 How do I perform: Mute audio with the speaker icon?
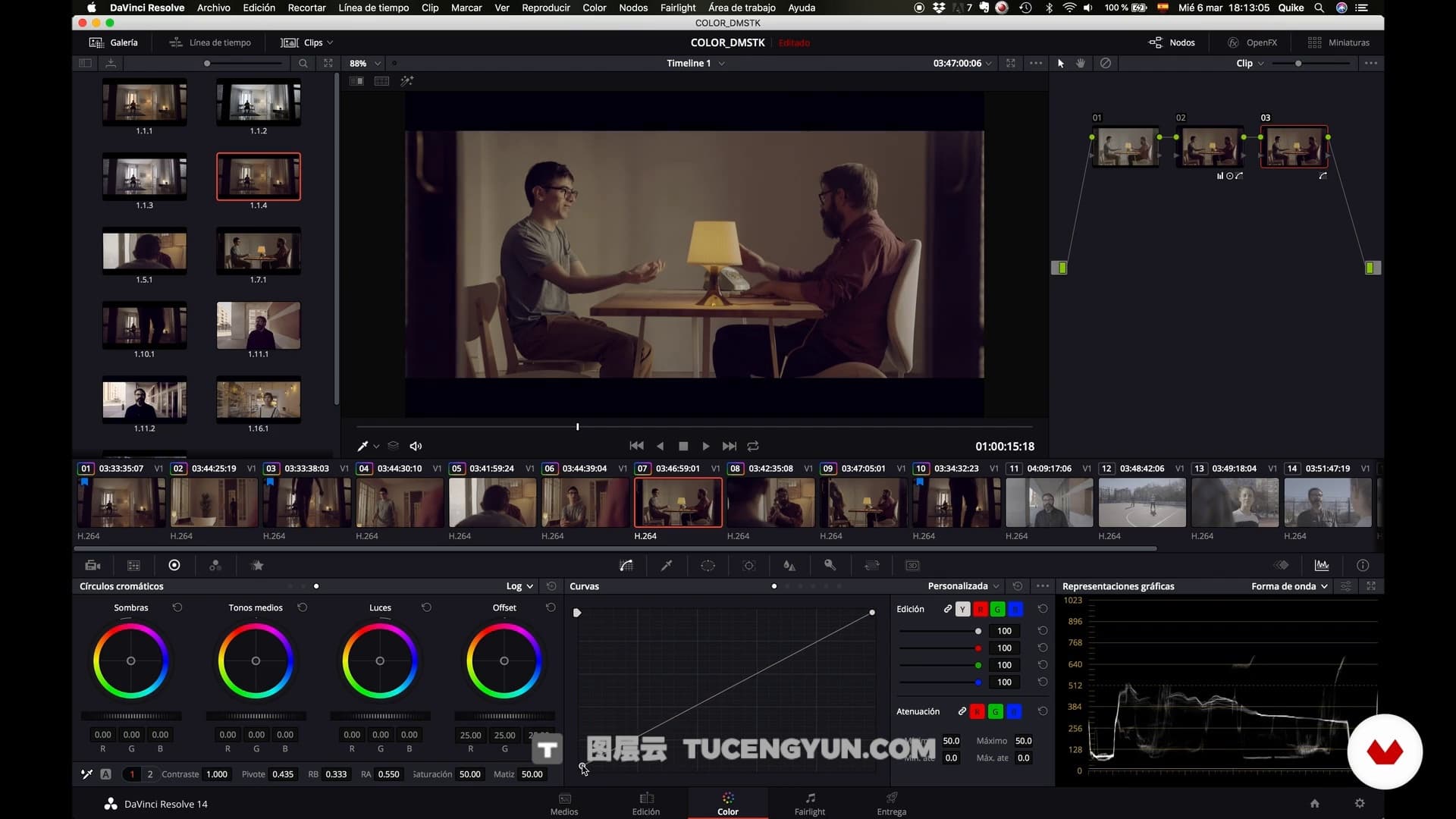[x=416, y=446]
